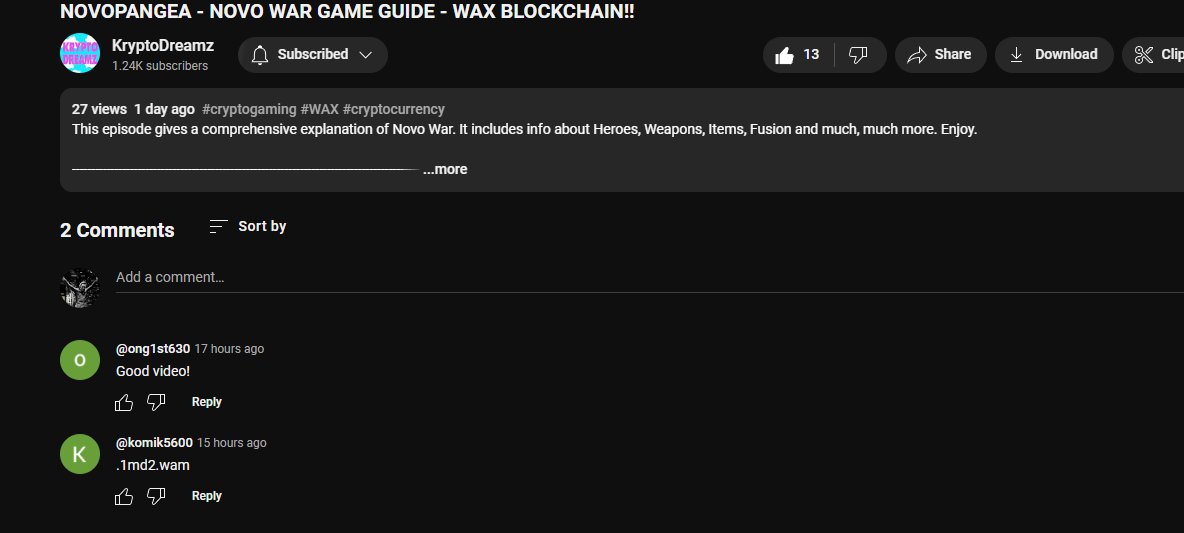Open the @ong1st630 username link

153,349
